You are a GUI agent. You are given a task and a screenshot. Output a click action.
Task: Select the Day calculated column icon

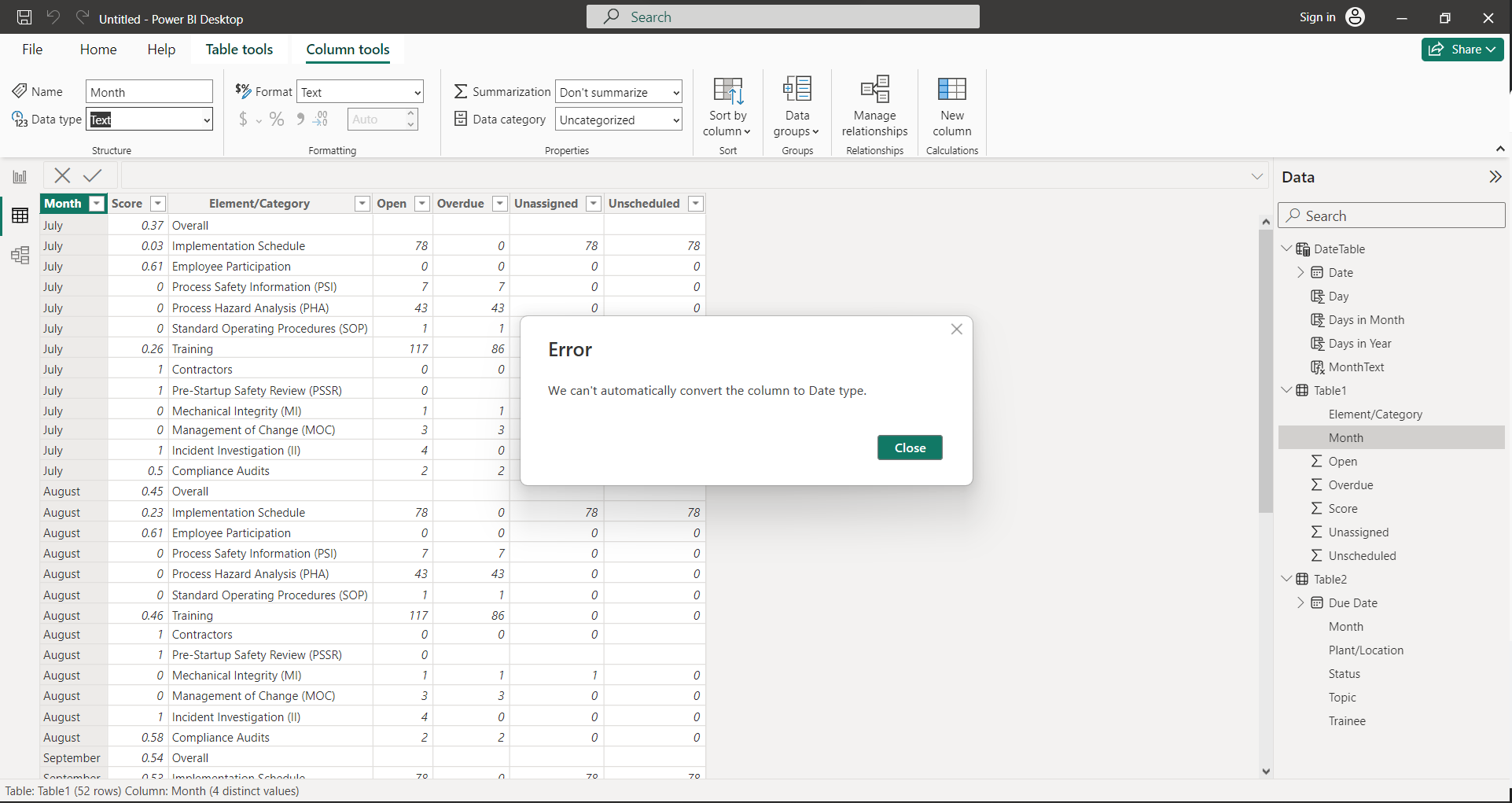[x=1317, y=297]
